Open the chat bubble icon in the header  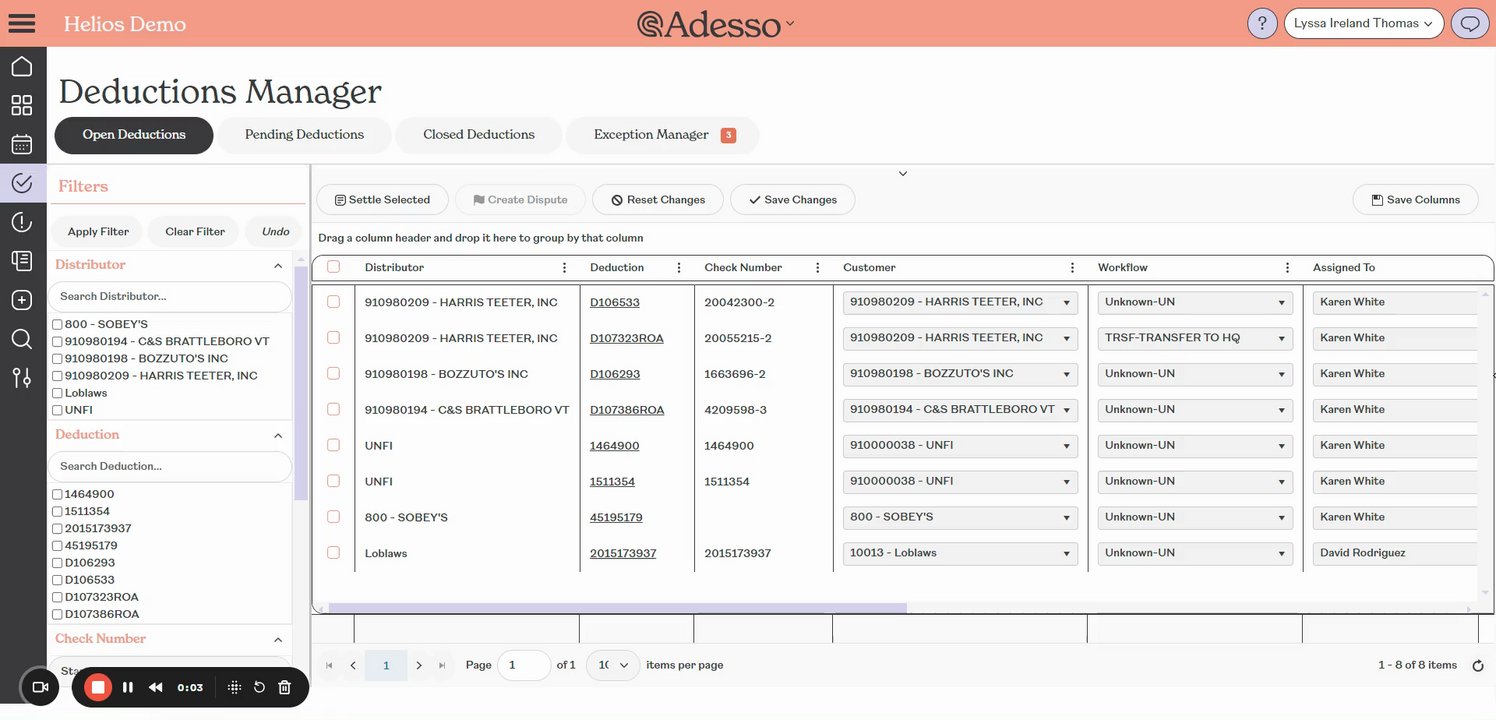click(1469, 23)
